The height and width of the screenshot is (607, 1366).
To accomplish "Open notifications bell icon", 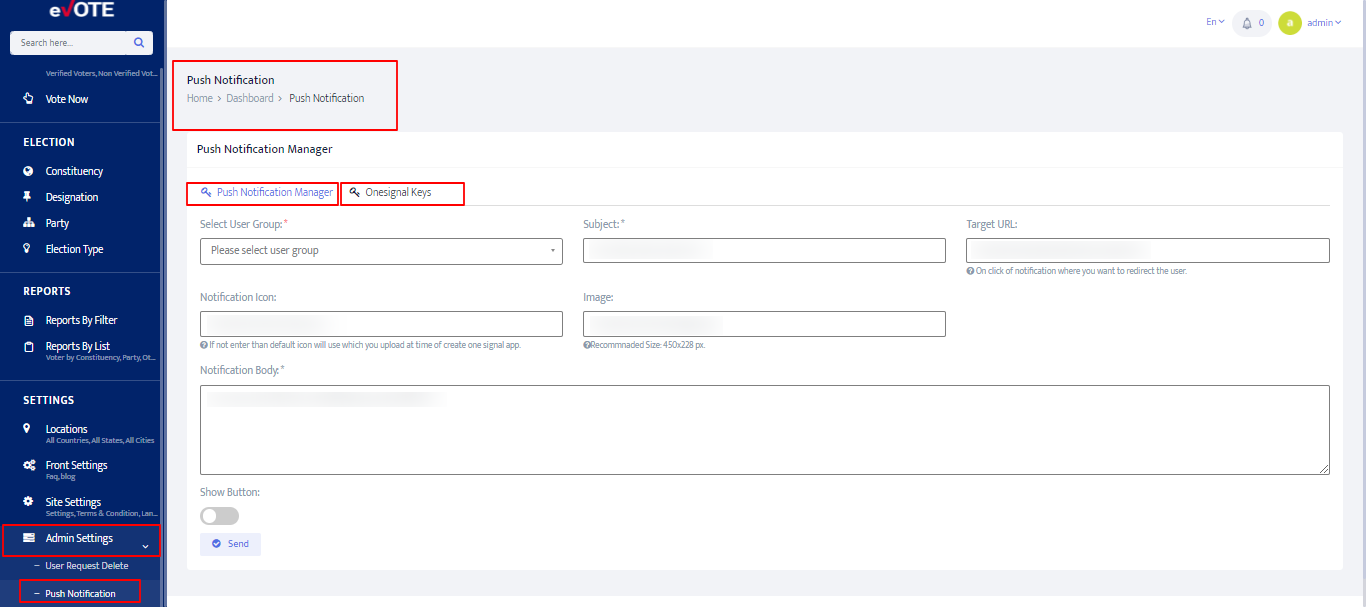I will 1247,23.
